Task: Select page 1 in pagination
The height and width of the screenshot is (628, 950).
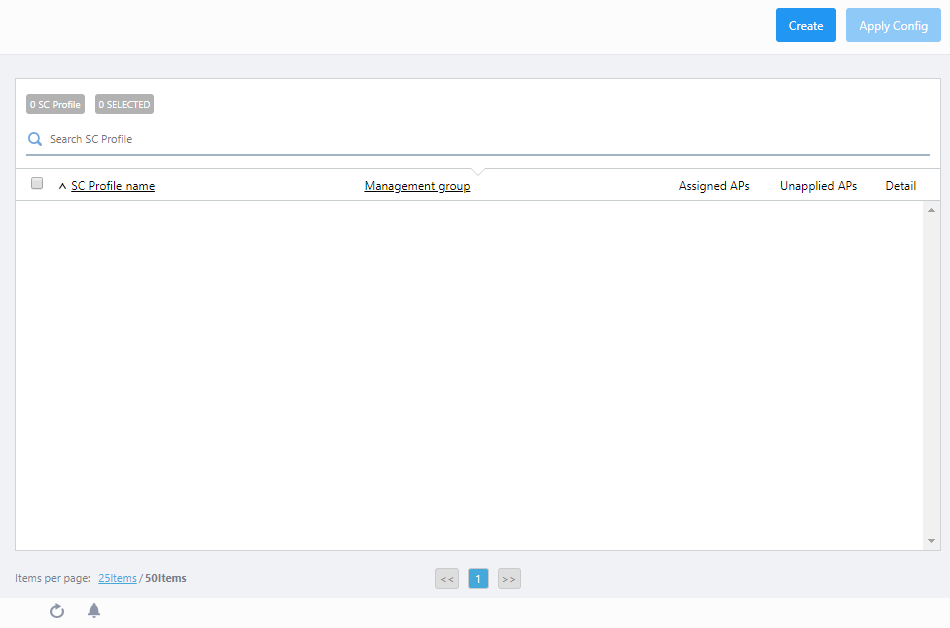Action: tap(478, 579)
